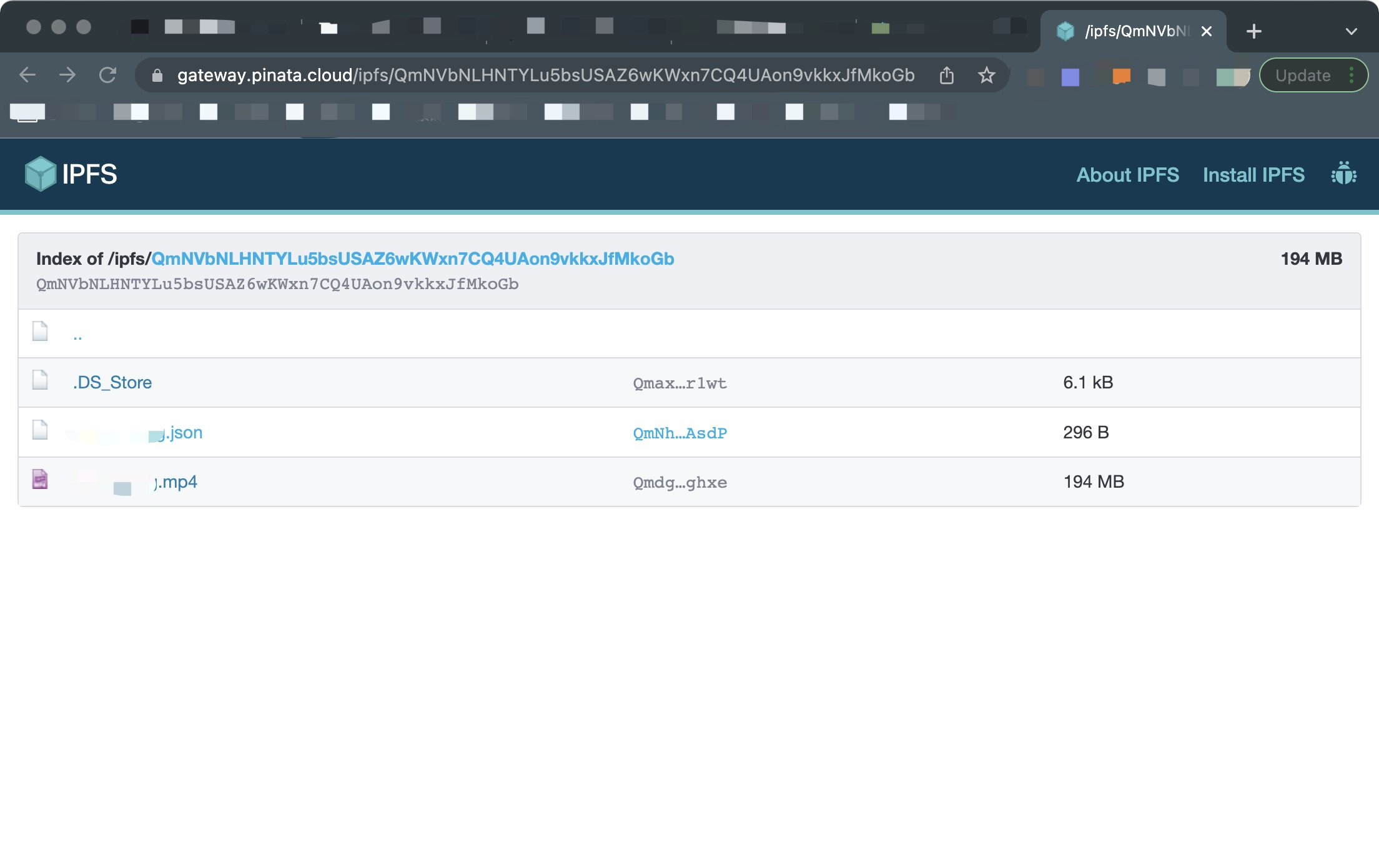The width and height of the screenshot is (1379, 868).
Task: Click the IPFS cube logo
Action: click(41, 174)
